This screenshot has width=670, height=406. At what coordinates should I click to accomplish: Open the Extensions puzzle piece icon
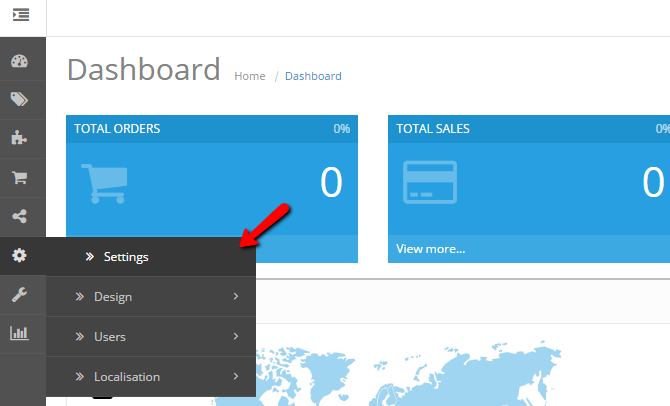tap(20, 138)
